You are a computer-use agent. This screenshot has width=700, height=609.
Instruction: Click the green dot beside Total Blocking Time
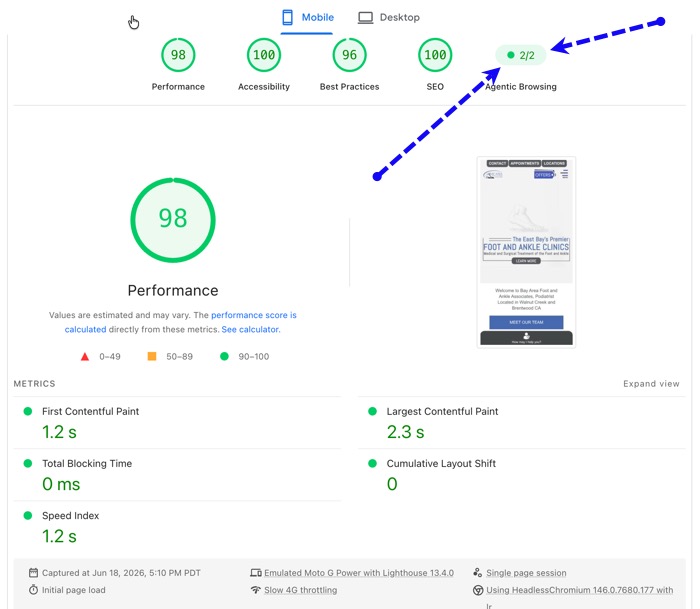[x=28, y=463]
